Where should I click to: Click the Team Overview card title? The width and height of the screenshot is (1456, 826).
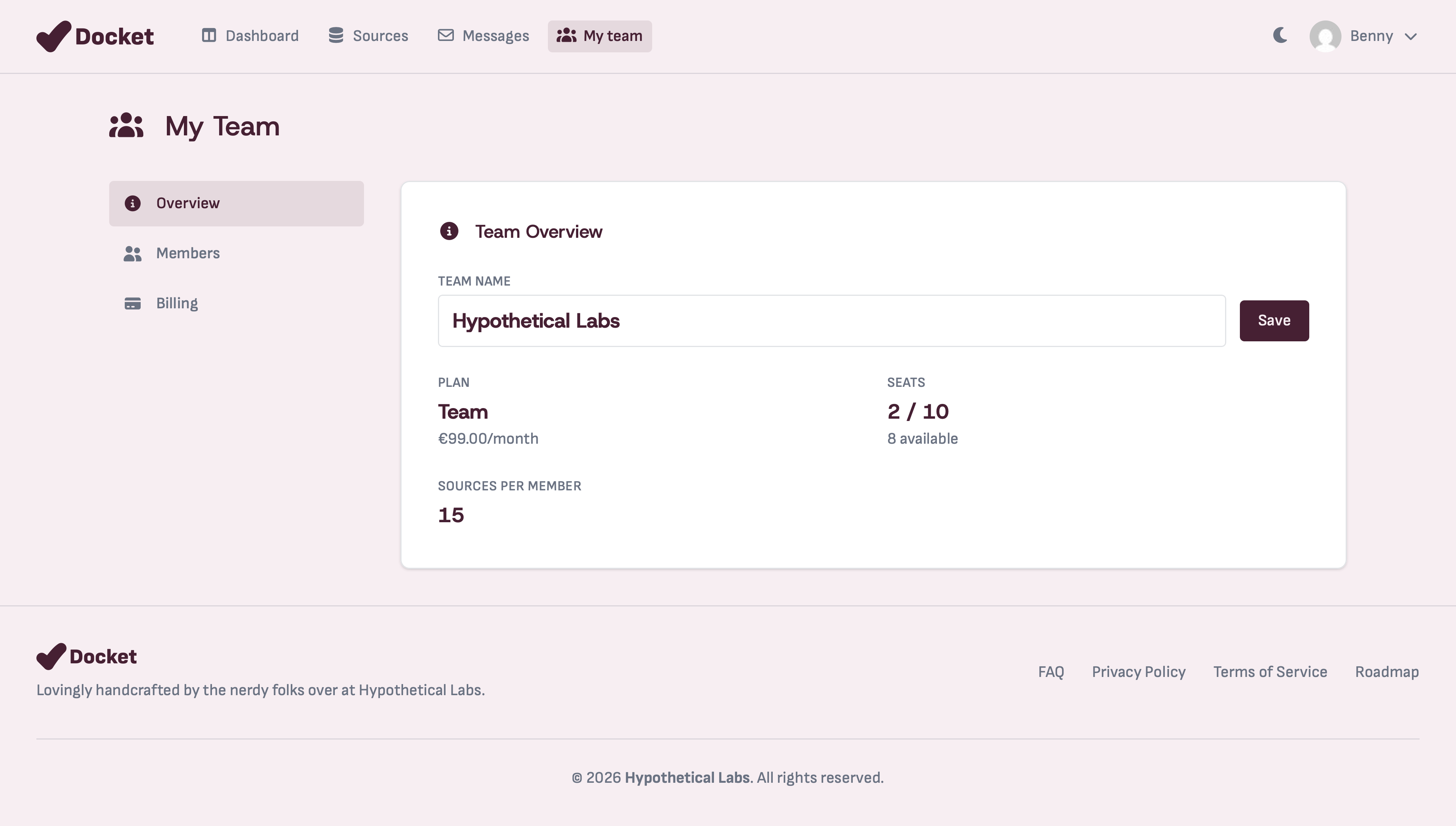click(538, 231)
